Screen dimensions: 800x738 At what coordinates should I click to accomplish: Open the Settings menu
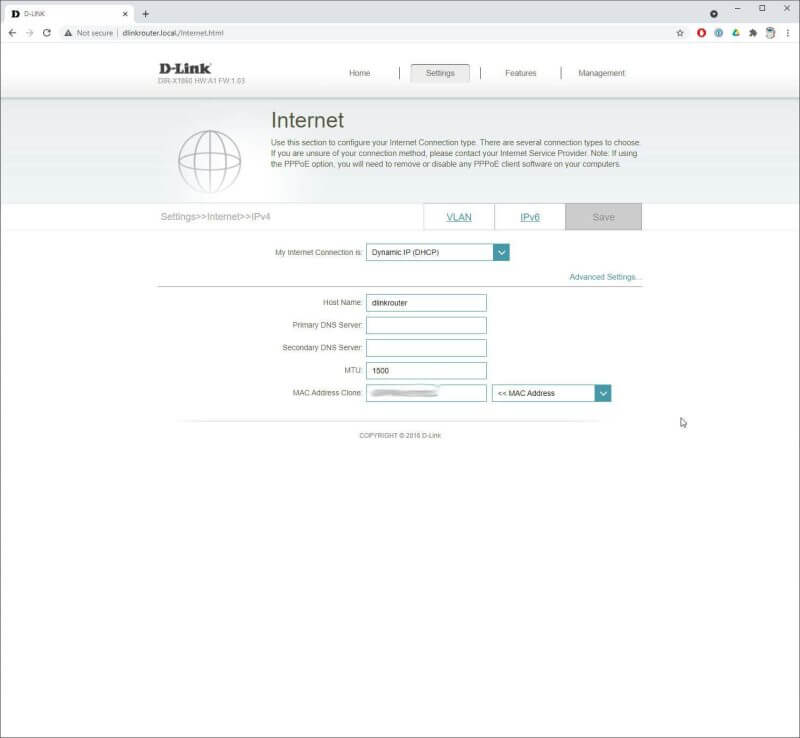440,73
